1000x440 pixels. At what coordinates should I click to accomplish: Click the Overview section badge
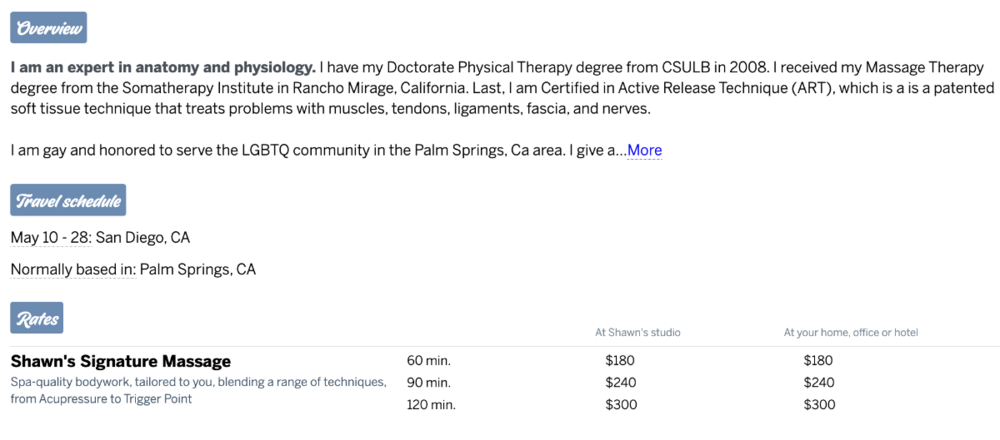pyautogui.click(x=48, y=28)
